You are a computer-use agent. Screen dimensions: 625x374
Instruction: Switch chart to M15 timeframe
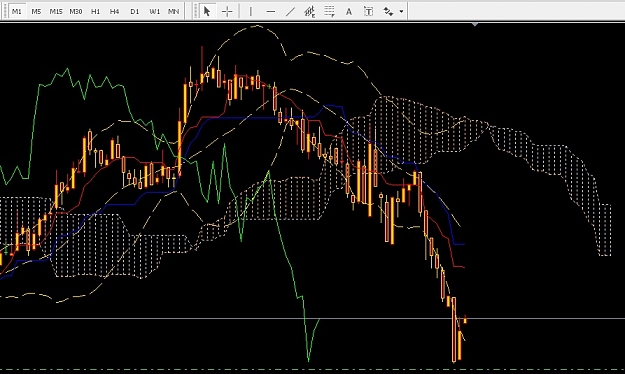[56, 11]
